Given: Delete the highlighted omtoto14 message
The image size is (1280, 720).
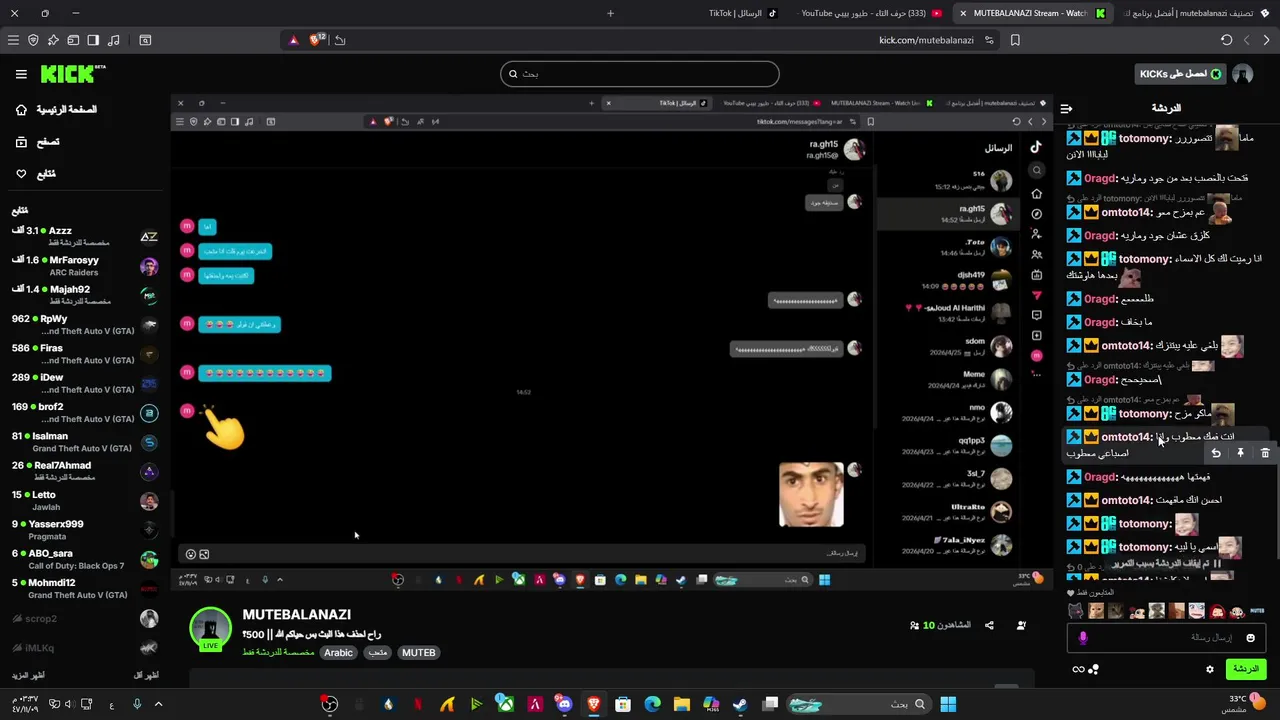Looking at the screenshot, I should click(x=1265, y=453).
